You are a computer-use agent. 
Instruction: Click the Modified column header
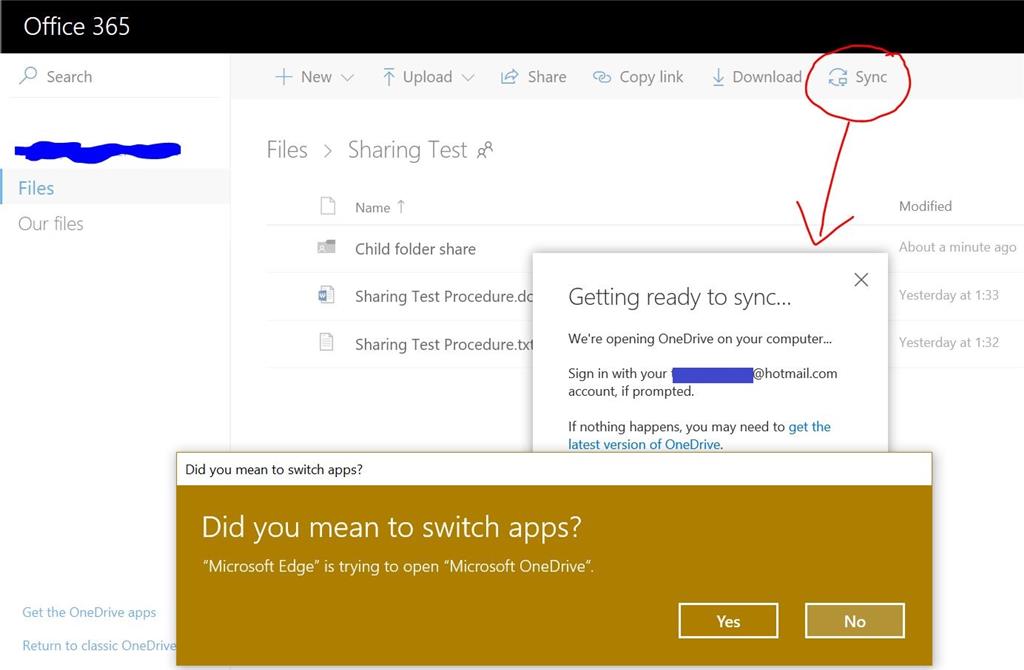(x=925, y=206)
